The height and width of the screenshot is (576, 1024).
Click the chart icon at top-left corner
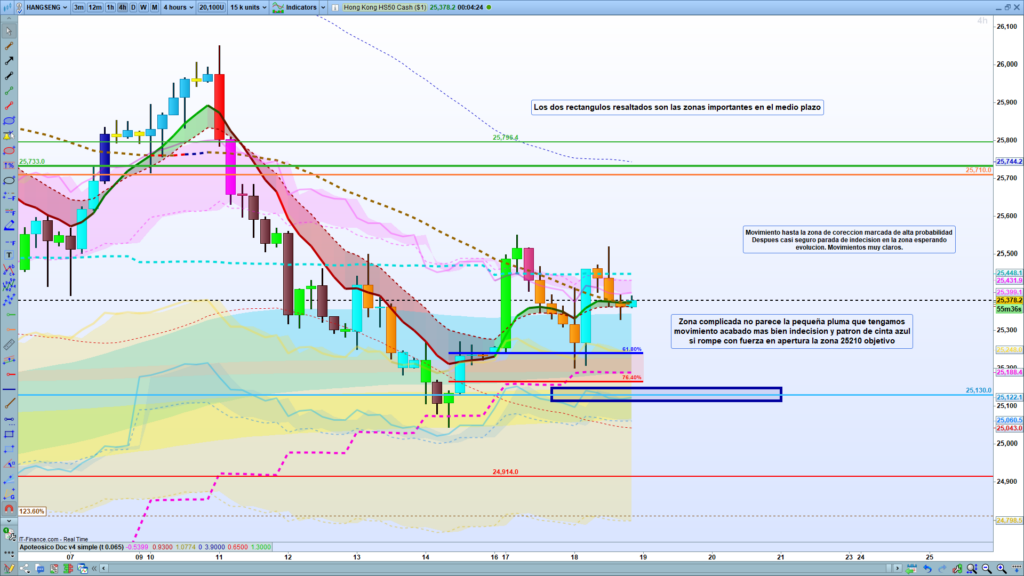tap(7, 7)
